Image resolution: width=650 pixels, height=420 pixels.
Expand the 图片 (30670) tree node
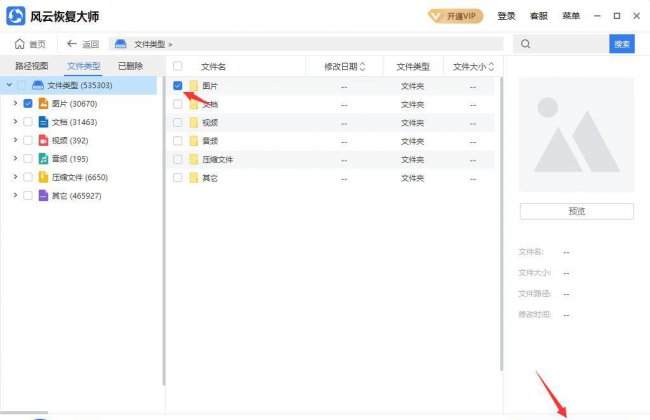(15, 103)
